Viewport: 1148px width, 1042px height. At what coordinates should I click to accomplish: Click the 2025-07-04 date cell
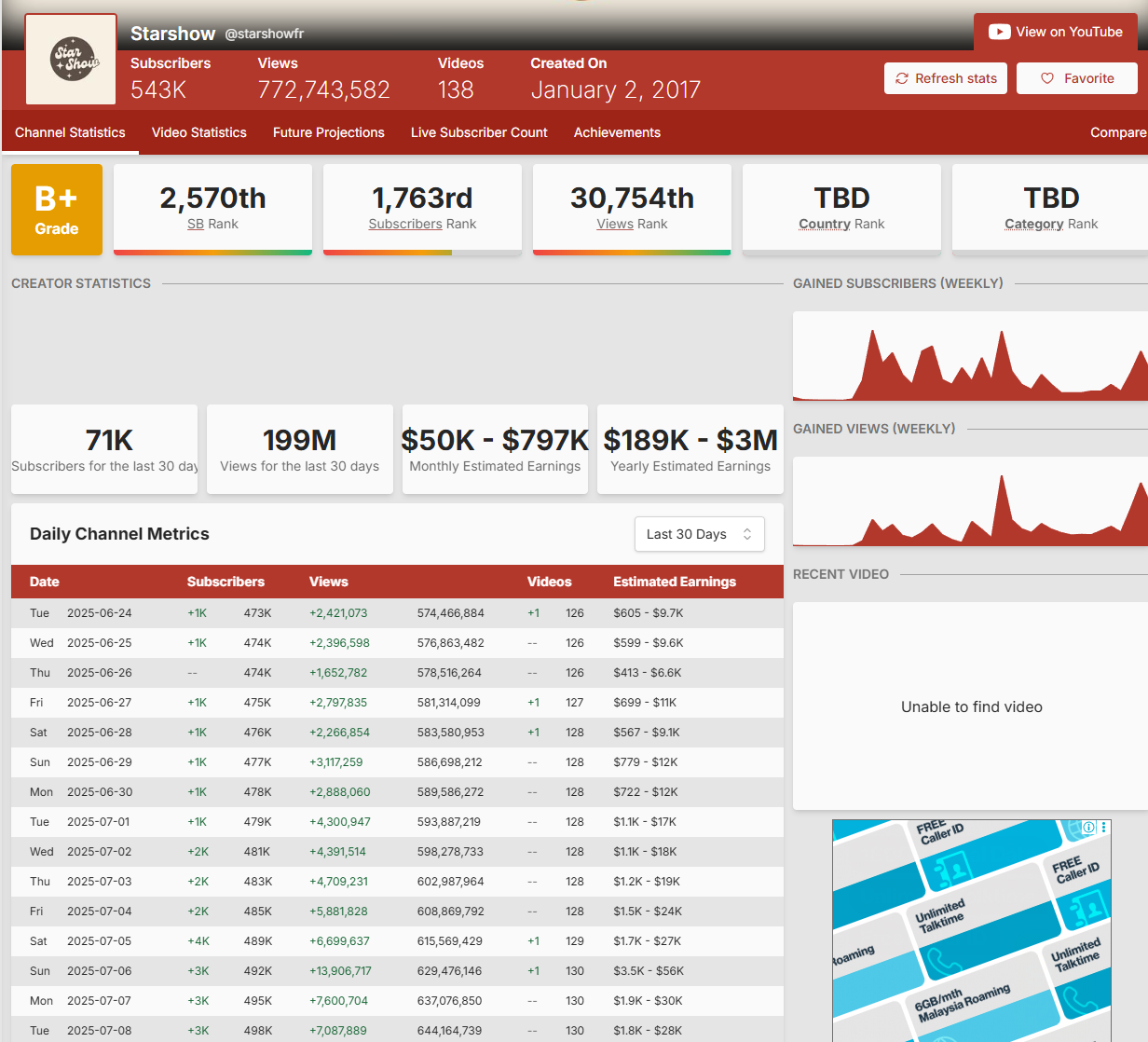(x=100, y=912)
